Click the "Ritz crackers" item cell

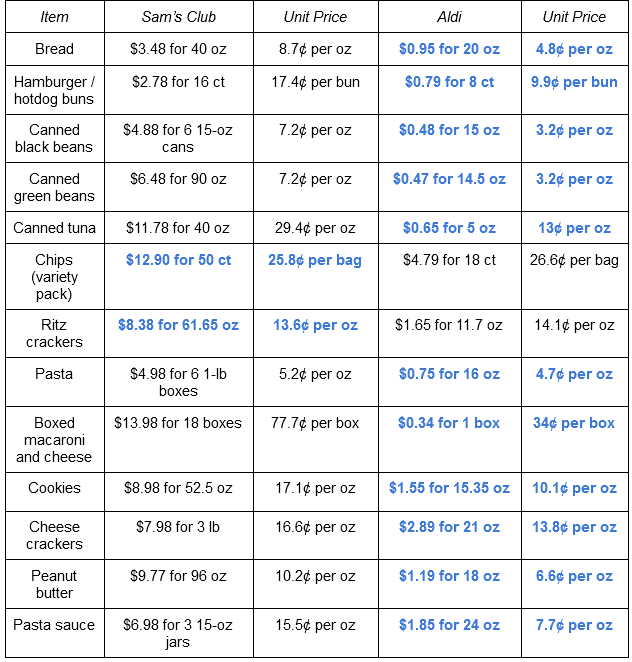[x=54, y=333]
